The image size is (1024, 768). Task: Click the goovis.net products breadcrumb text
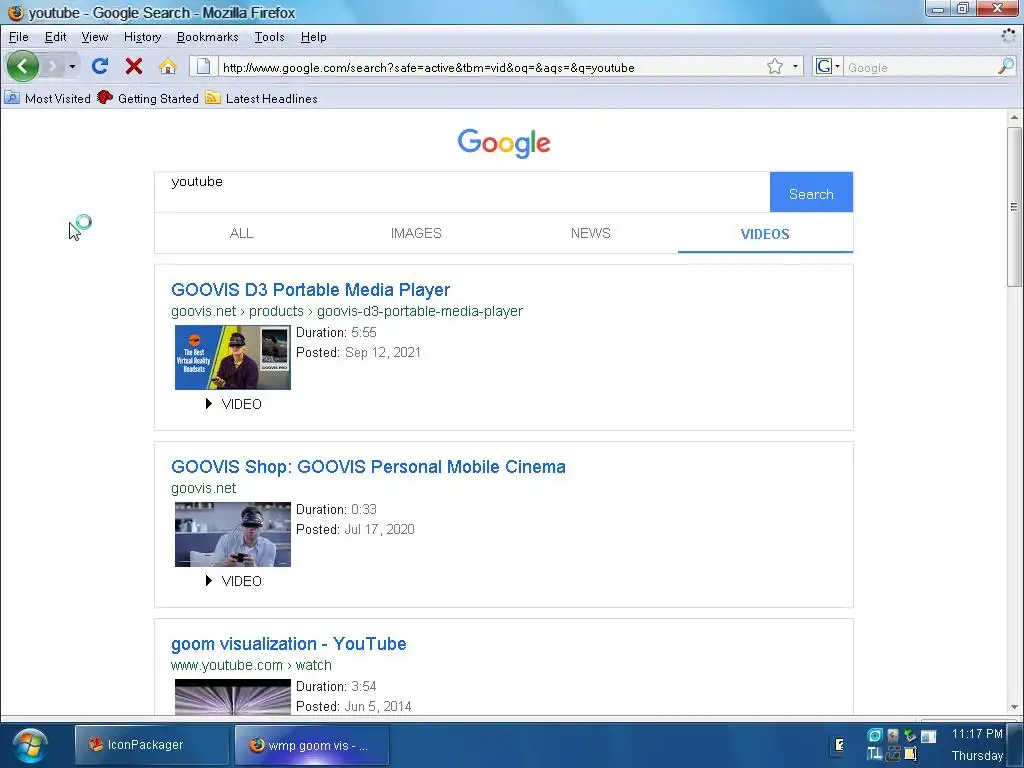point(347,312)
